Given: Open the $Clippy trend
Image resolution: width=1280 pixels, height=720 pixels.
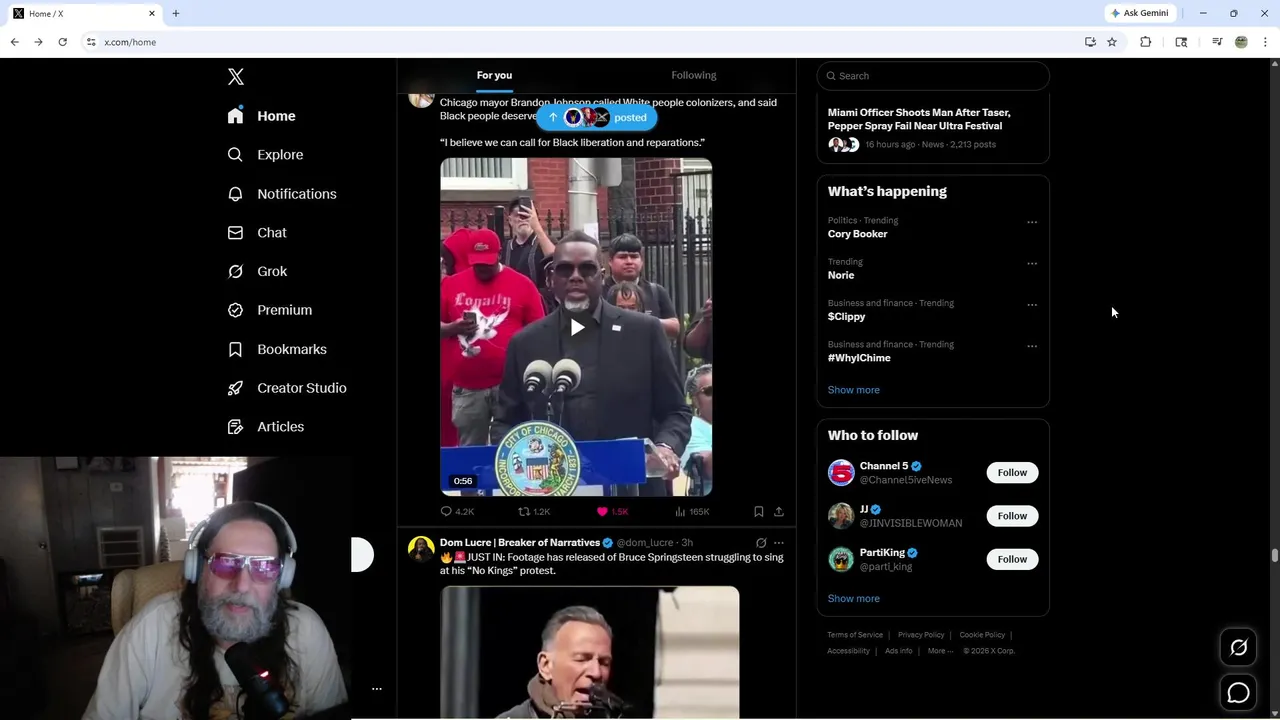Looking at the screenshot, I should [x=847, y=316].
